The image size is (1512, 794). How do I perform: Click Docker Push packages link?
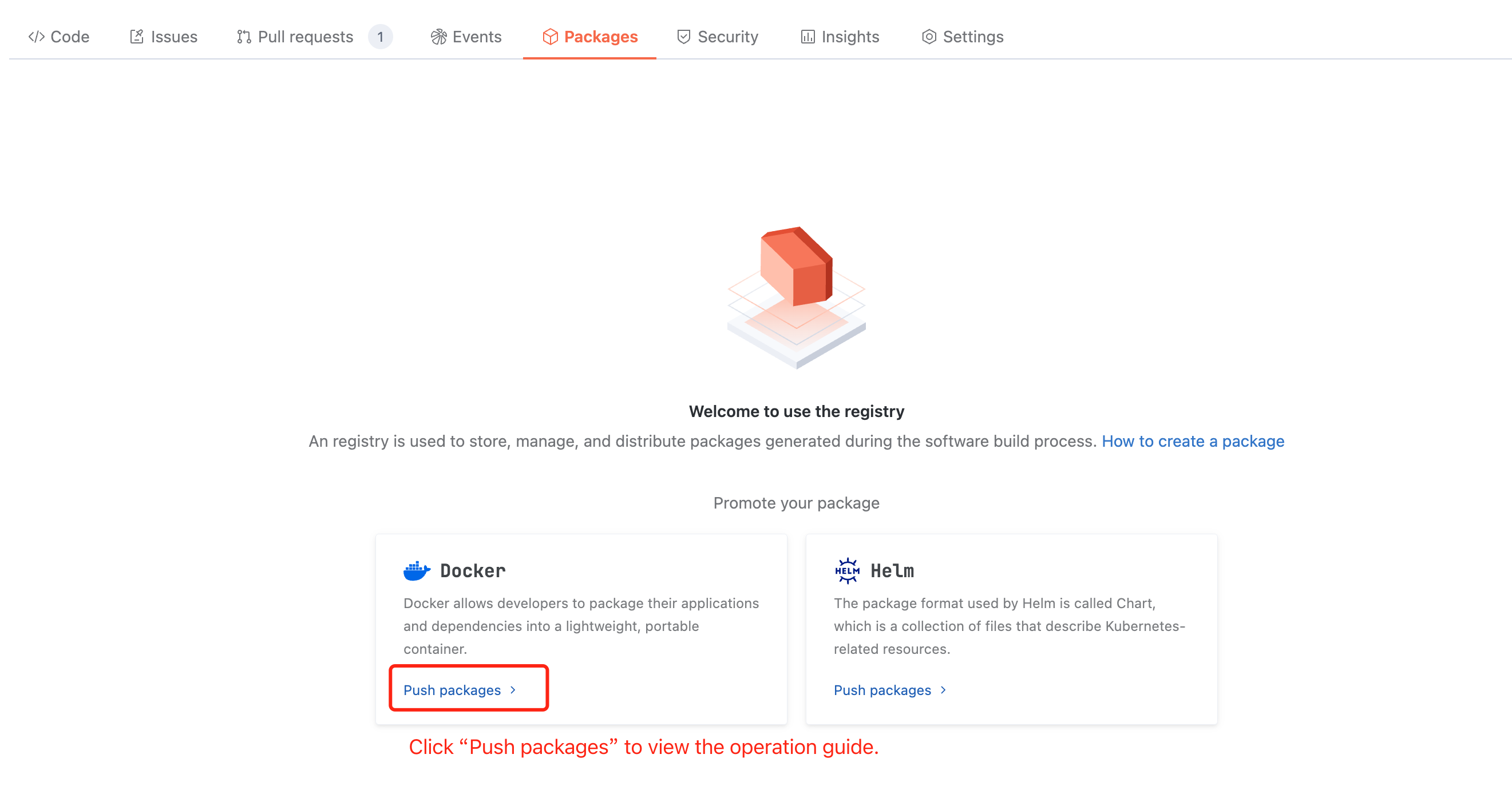(452, 690)
